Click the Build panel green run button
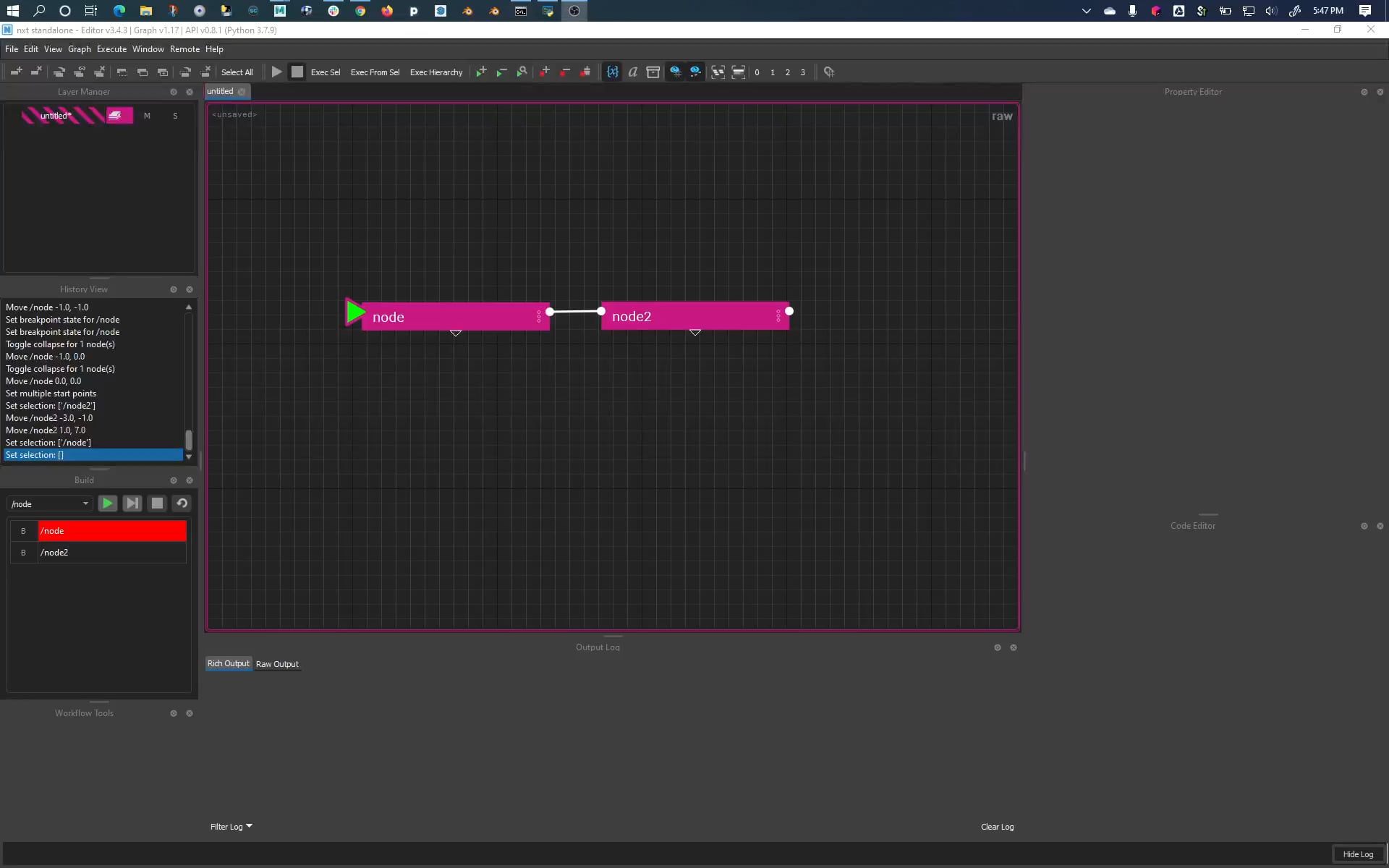 [x=107, y=503]
